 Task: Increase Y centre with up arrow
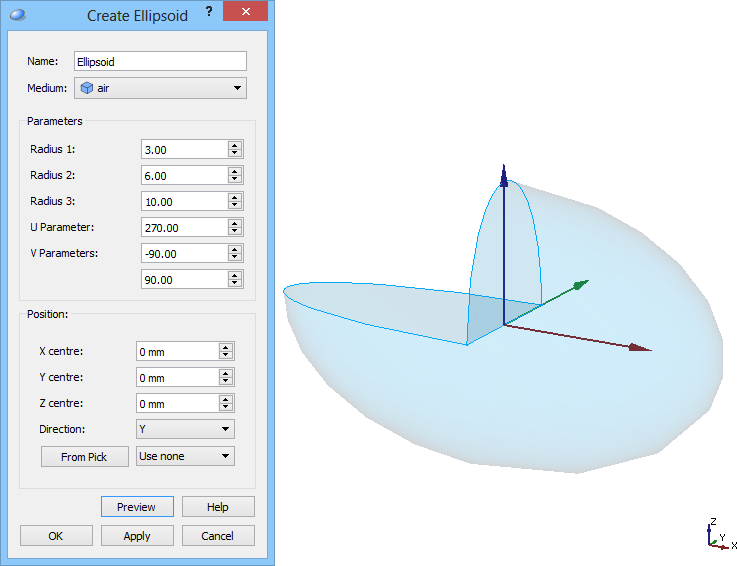tap(226, 373)
